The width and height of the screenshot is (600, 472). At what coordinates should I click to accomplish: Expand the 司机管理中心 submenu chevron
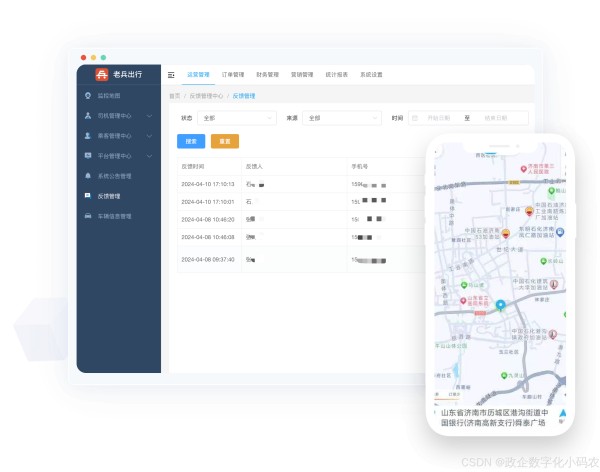pyautogui.click(x=149, y=116)
